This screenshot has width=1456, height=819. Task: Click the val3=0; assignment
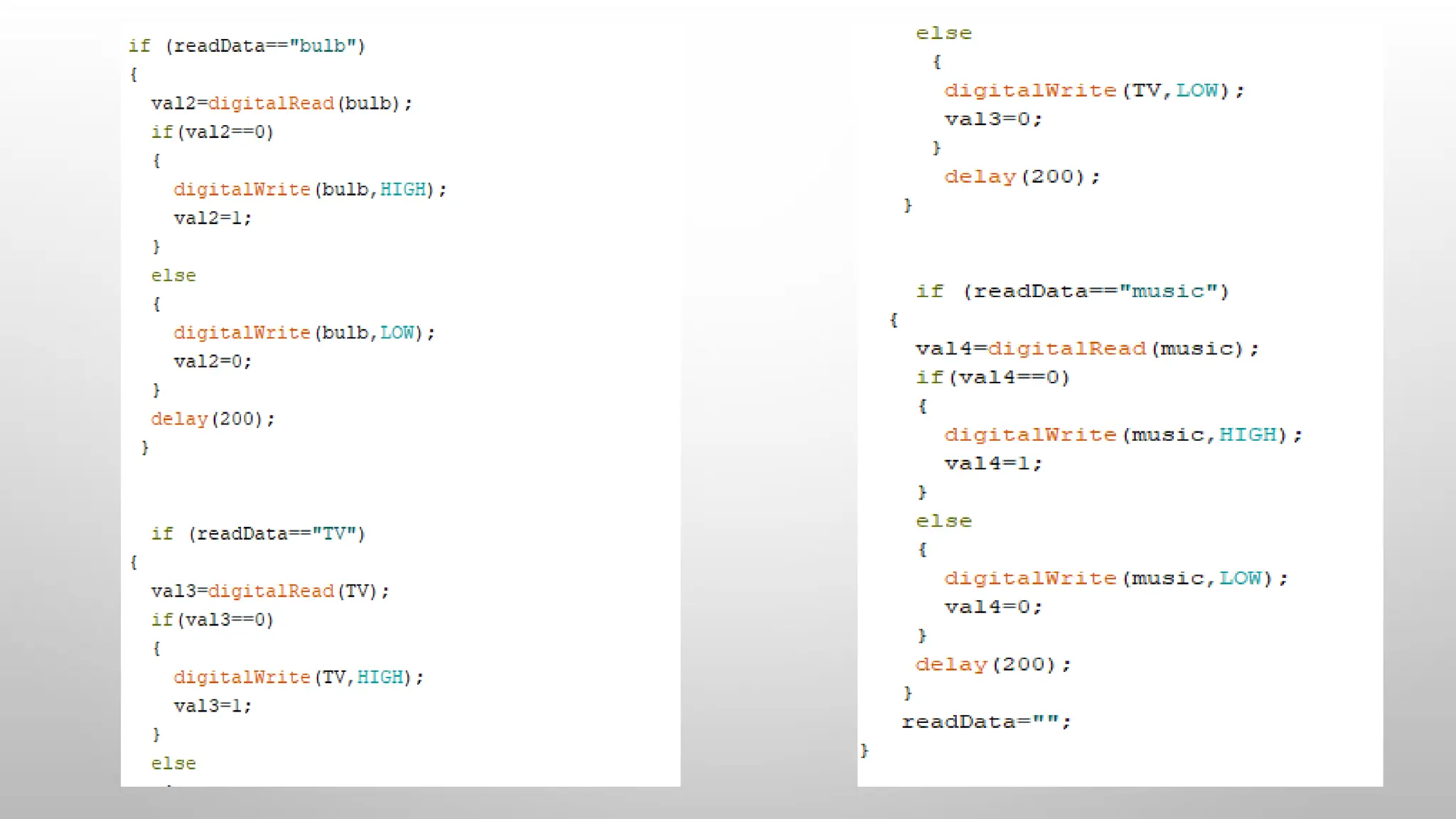click(993, 119)
